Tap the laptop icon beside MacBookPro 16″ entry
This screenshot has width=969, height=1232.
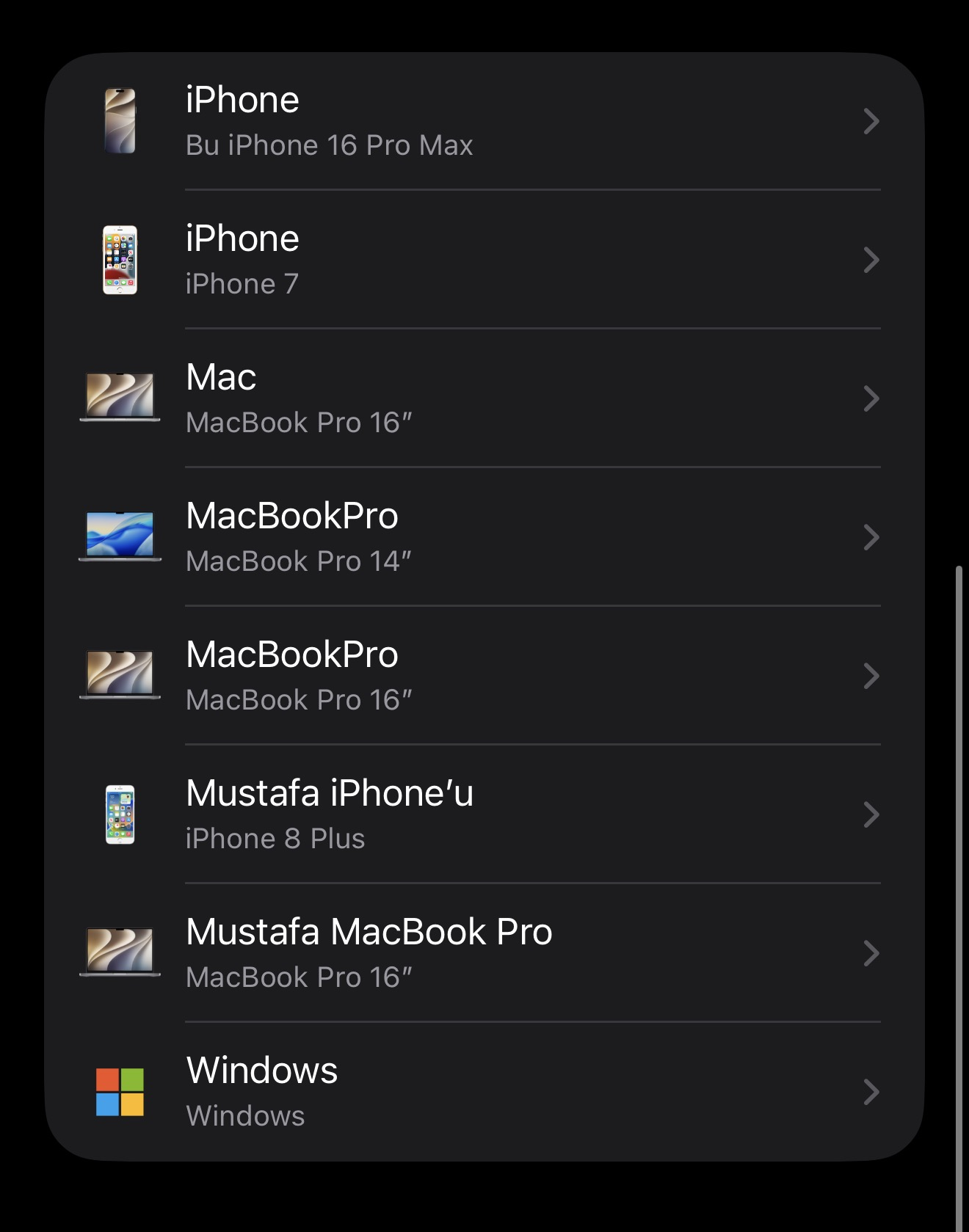pyautogui.click(x=120, y=674)
